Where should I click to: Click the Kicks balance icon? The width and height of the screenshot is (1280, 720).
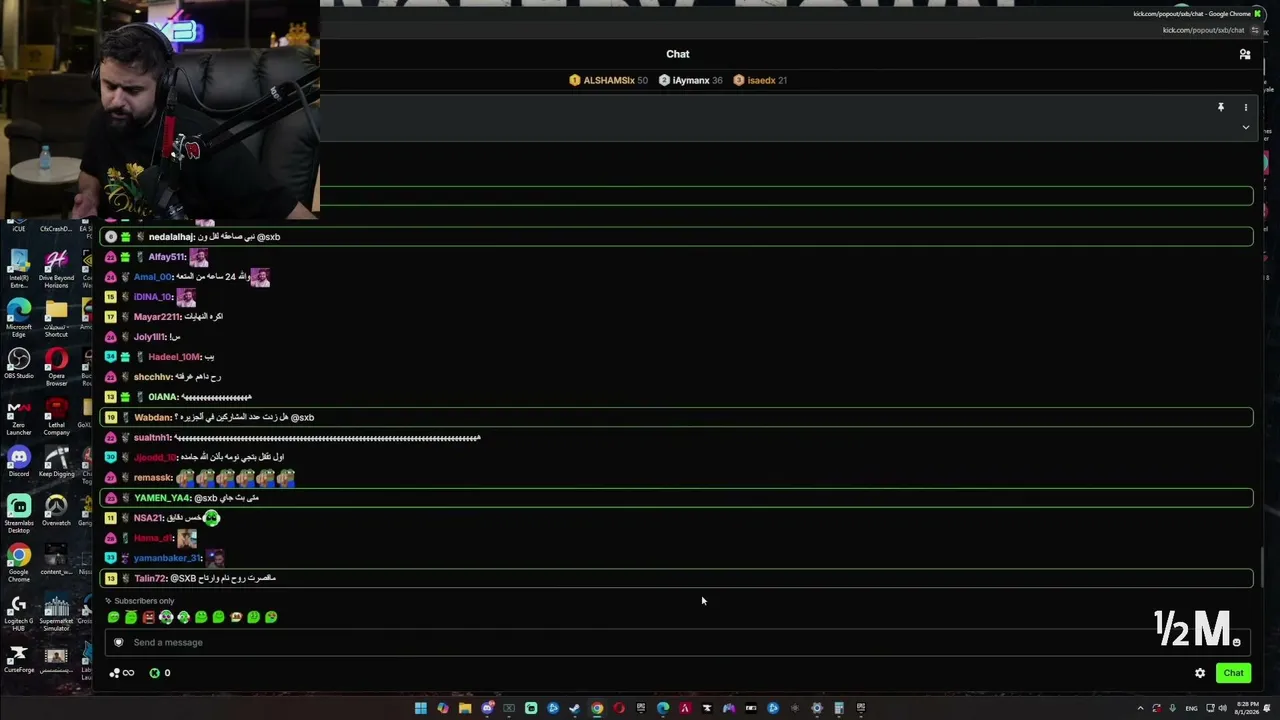tap(154, 673)
